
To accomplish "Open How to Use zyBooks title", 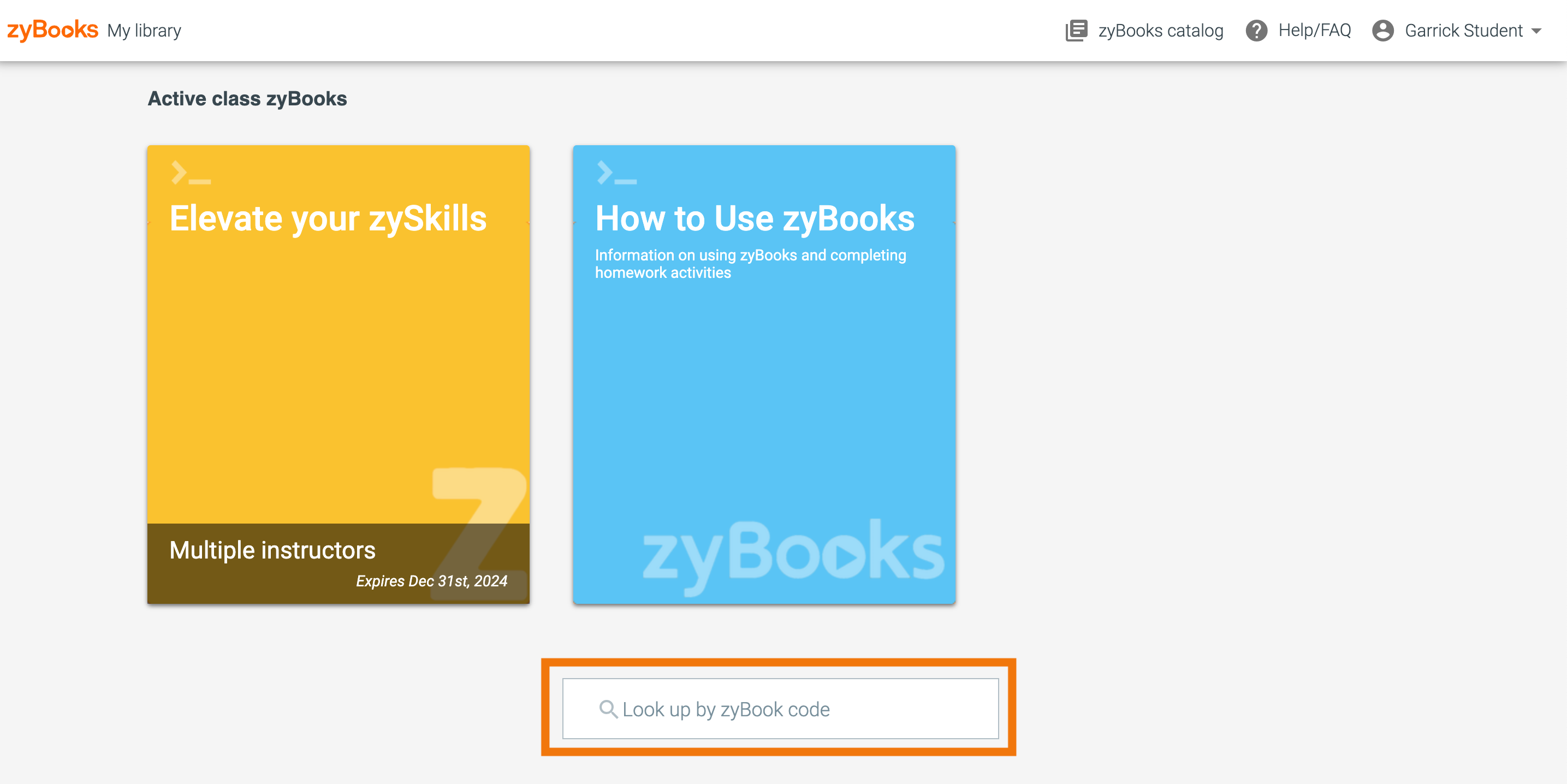I will 755,218.
